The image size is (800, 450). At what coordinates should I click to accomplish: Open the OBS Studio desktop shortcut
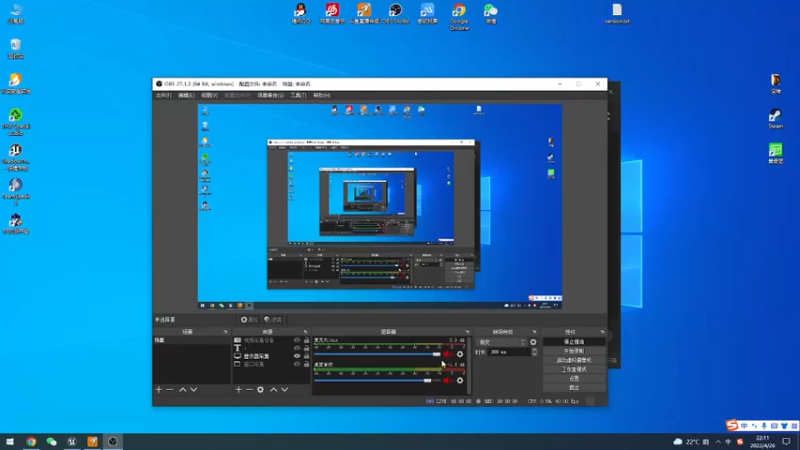point(395,14)
